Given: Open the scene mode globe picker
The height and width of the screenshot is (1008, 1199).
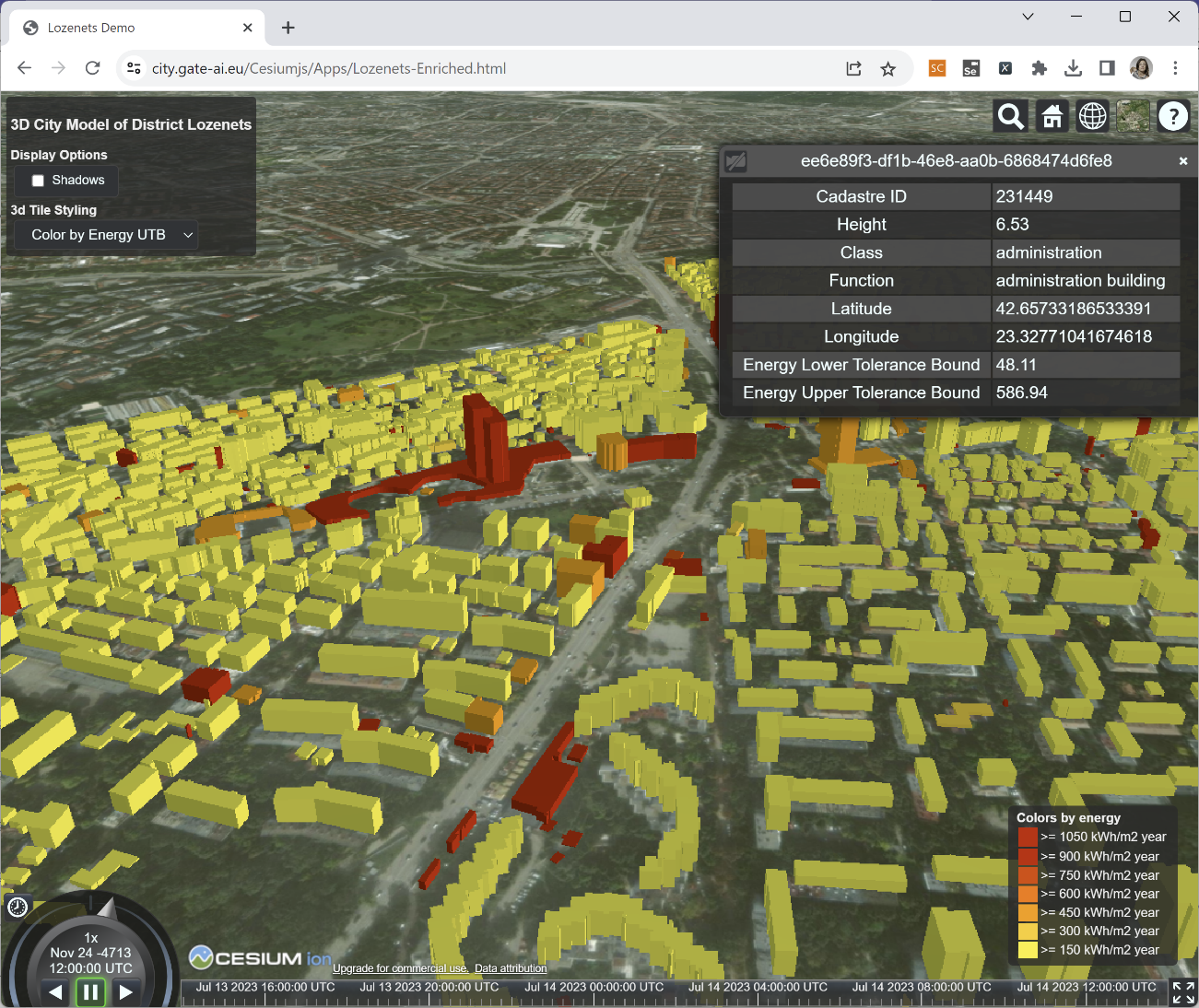Looking at the screenshot, I should pos(1092,116).
